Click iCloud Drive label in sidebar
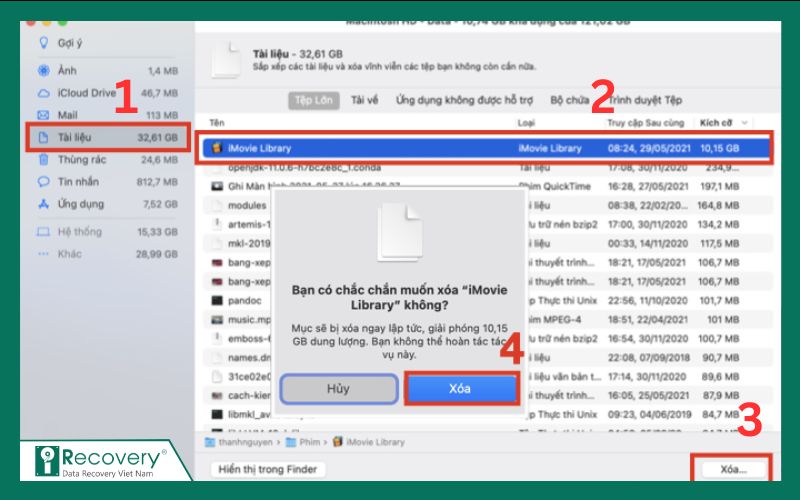This screenshot has width=800, height=500. 87,93
